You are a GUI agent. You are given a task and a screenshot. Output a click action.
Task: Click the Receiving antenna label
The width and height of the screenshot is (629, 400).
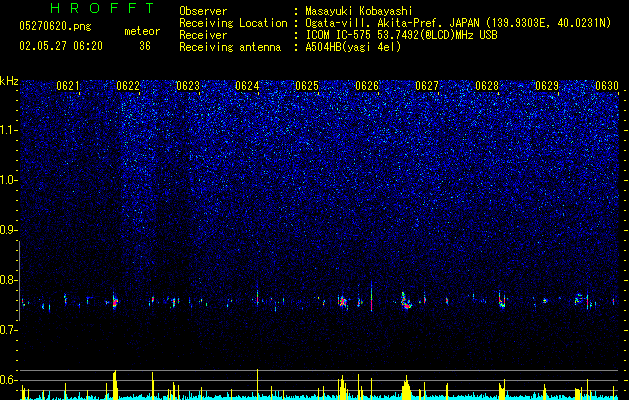tap(230, 47)
